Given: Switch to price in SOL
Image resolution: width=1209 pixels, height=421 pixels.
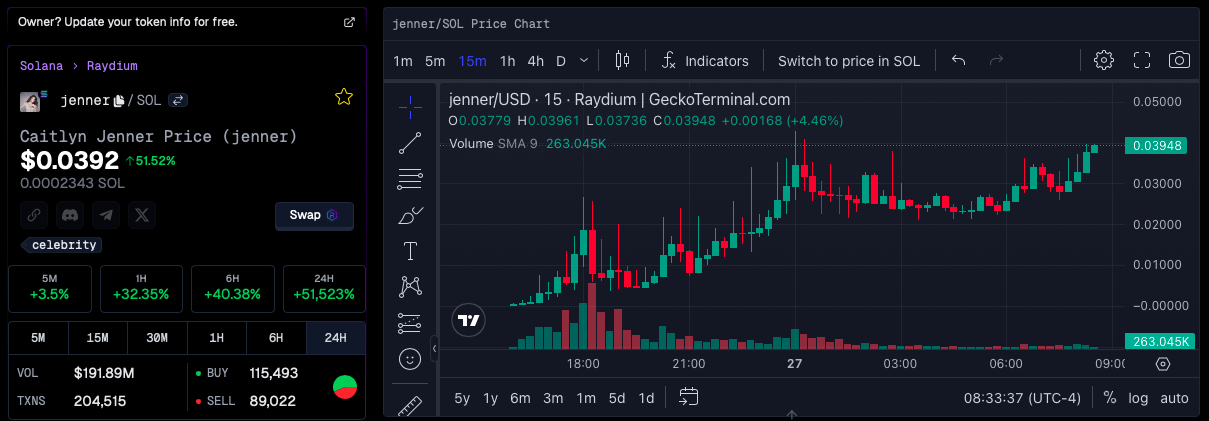Looking at the screenshot, I should (849, 61).
